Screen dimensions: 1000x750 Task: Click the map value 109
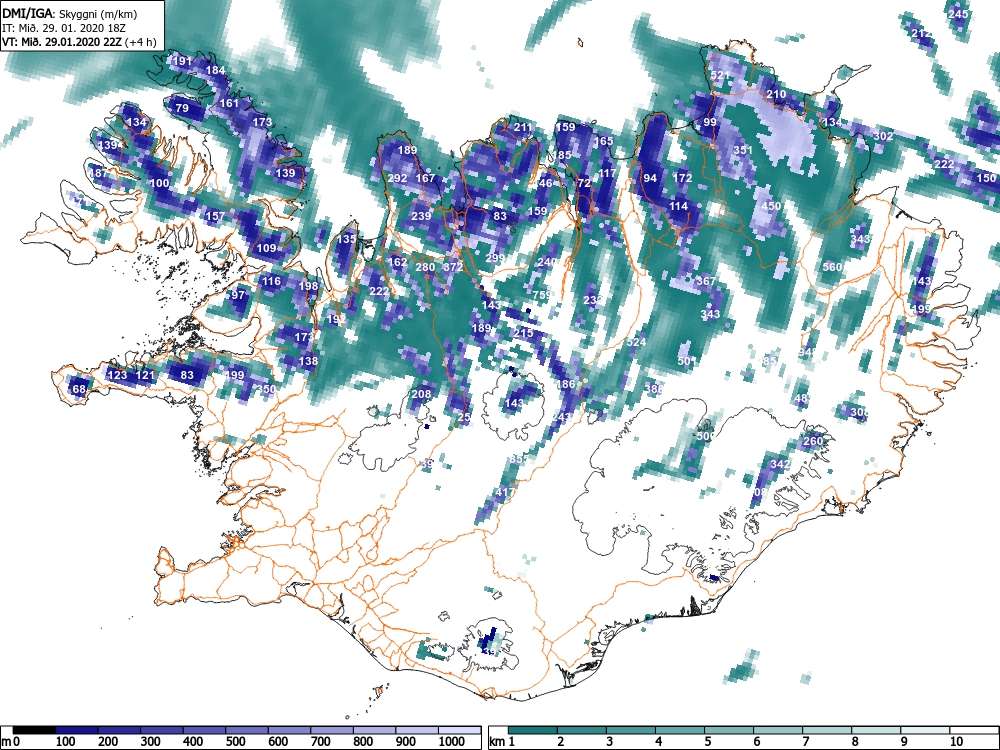pos(266,248)
